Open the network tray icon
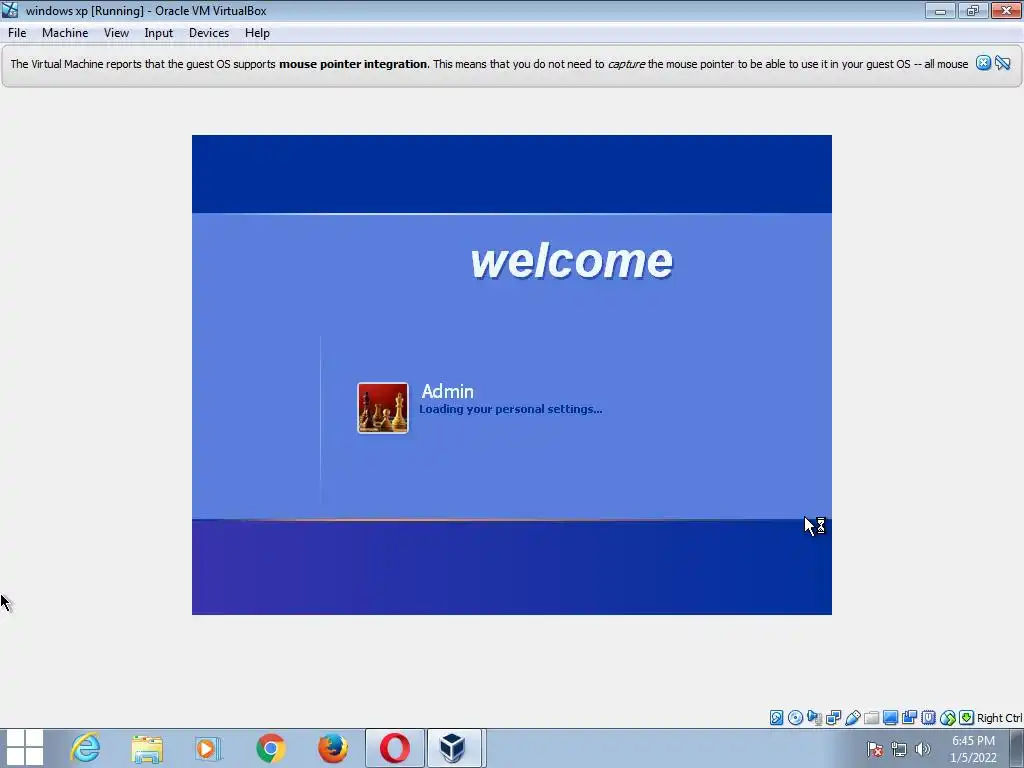The width and height of the screenshot is (1024, 768). (x=899, y=749)
